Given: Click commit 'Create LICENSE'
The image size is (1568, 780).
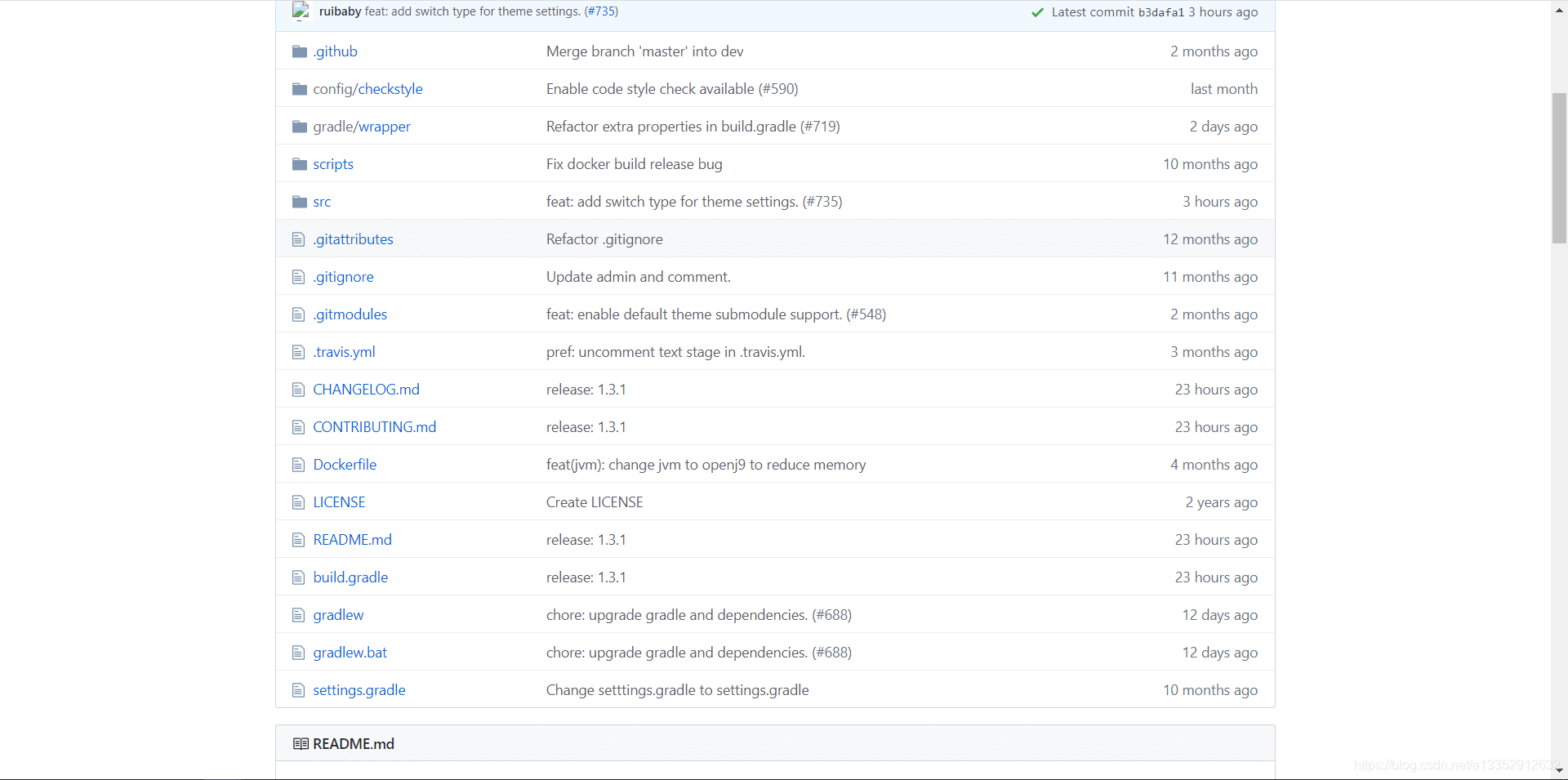Looking at the screenshot, I should (x=595, y=502).
